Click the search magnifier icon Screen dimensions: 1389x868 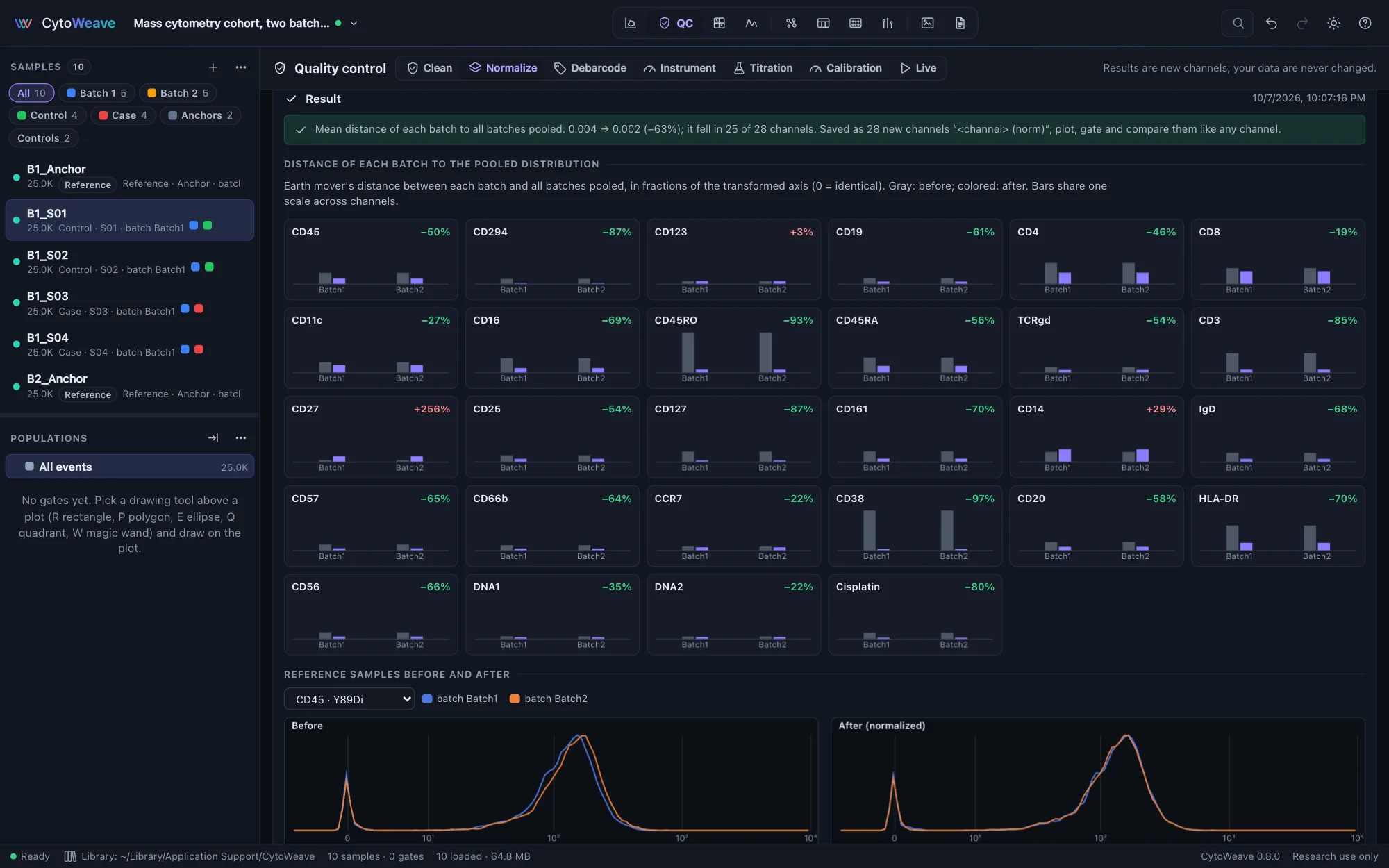pos(1238,23)
